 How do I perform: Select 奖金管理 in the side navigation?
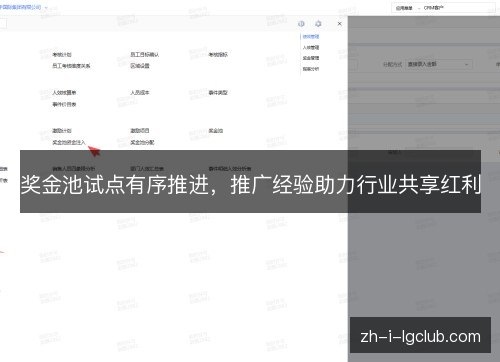point(311,58)
